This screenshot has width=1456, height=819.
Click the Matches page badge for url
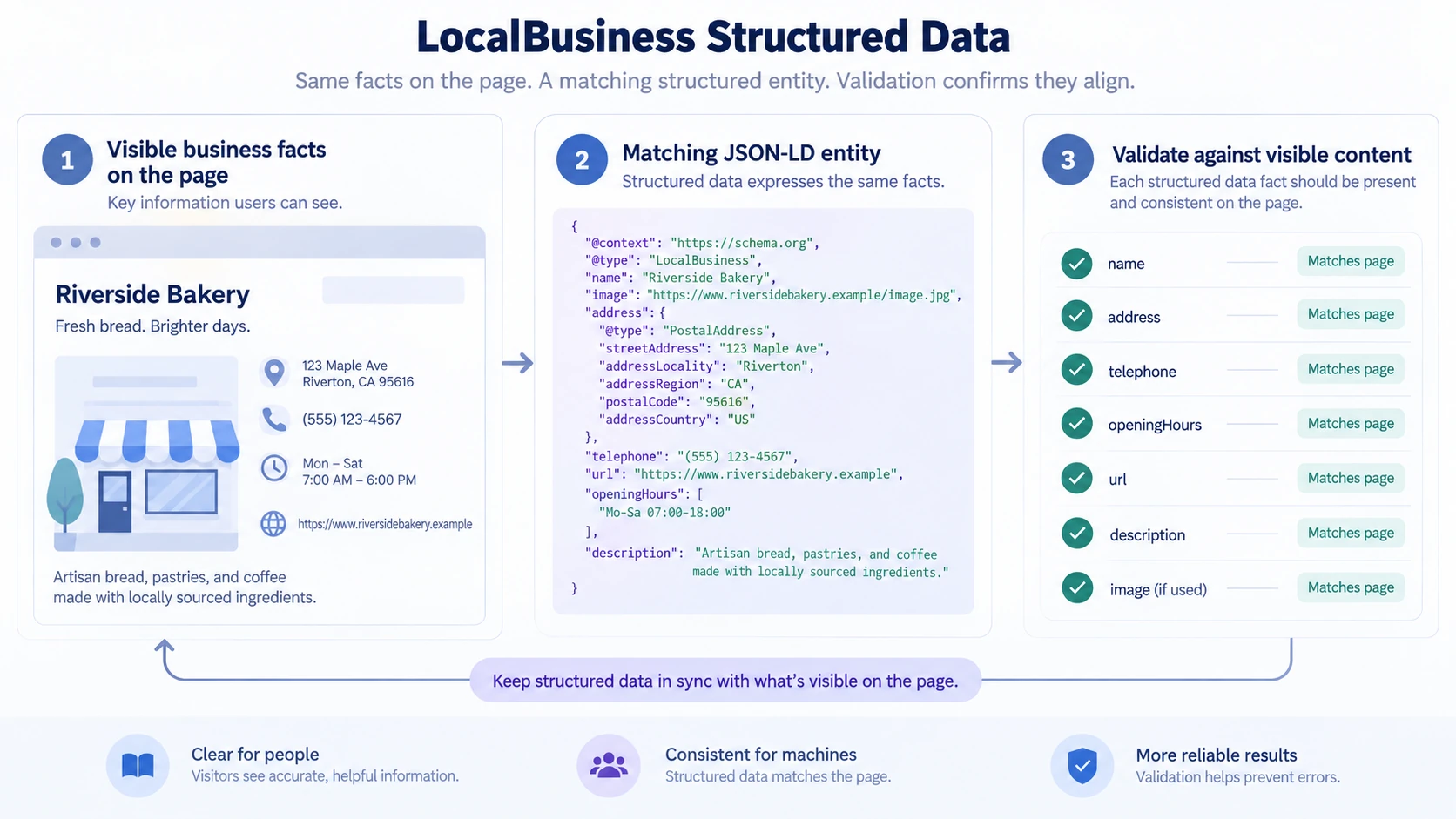[1351, 478]
